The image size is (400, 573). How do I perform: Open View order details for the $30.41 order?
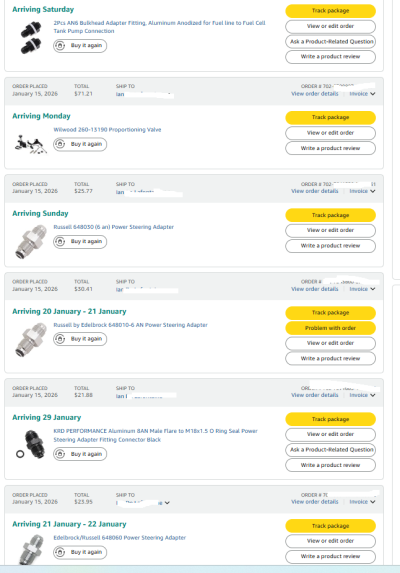(315, 289)
